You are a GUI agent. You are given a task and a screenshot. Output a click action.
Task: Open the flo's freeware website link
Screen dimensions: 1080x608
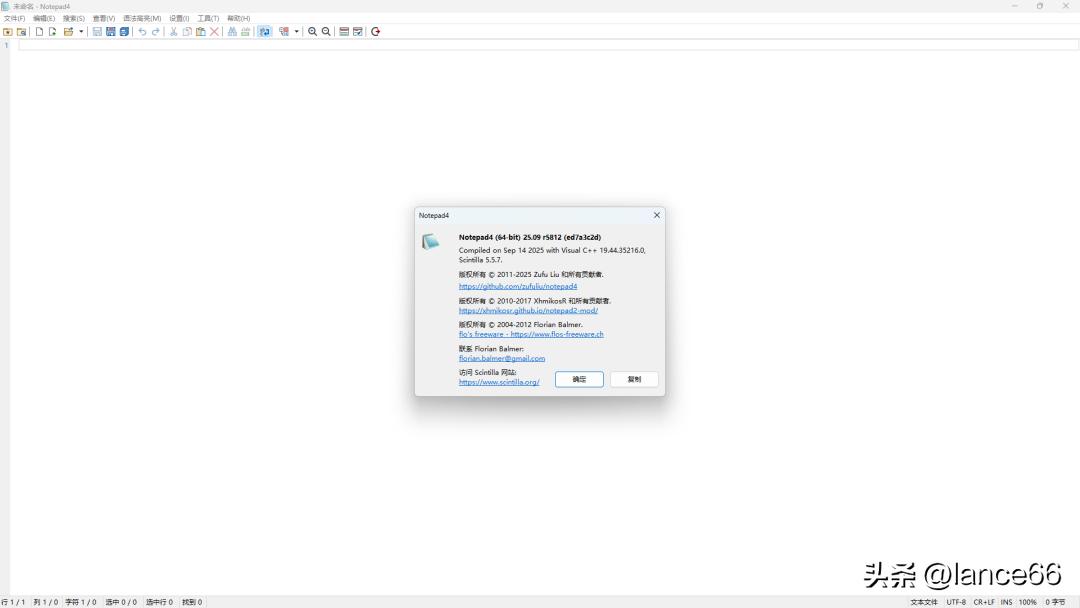point(531,335)
